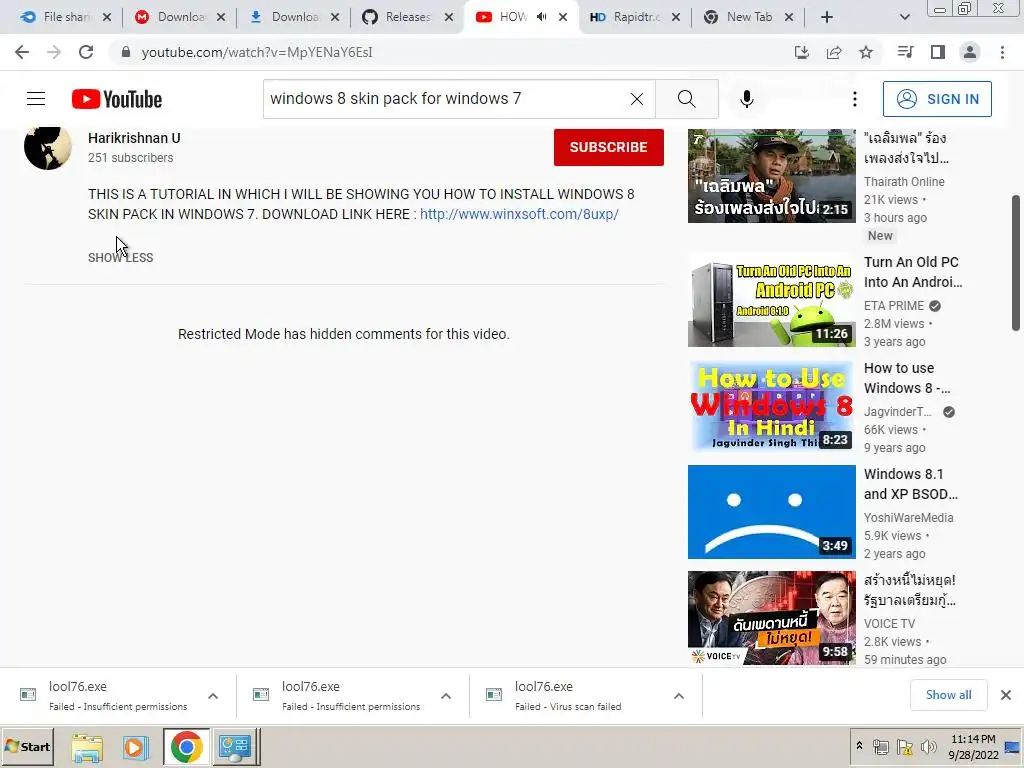The height and width of the screenshot is (768, 1024).
Task: Open the YouTube hamburger guide menu
Action: click(36, 99)
